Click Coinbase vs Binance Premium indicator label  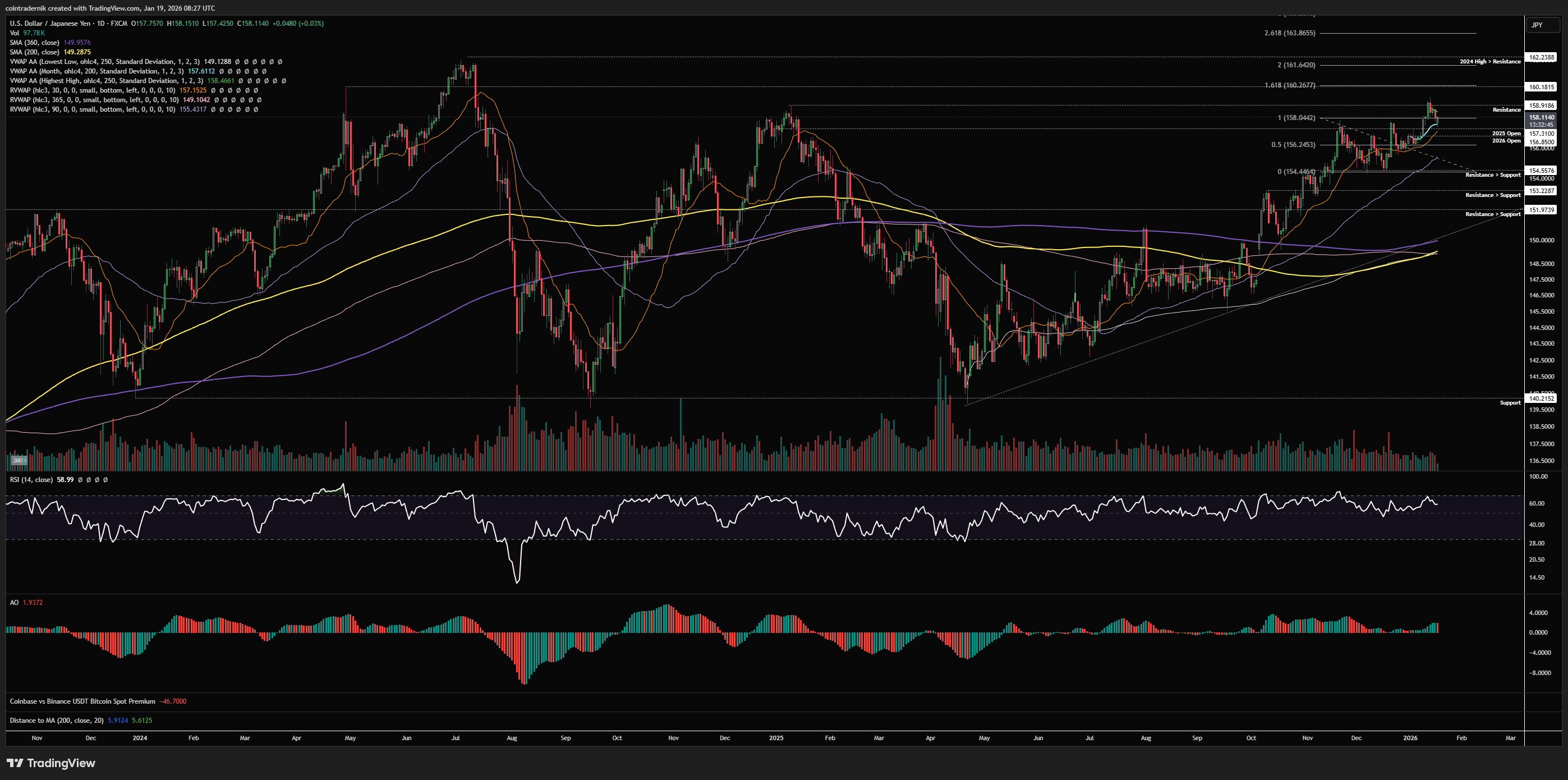point(82,701)
